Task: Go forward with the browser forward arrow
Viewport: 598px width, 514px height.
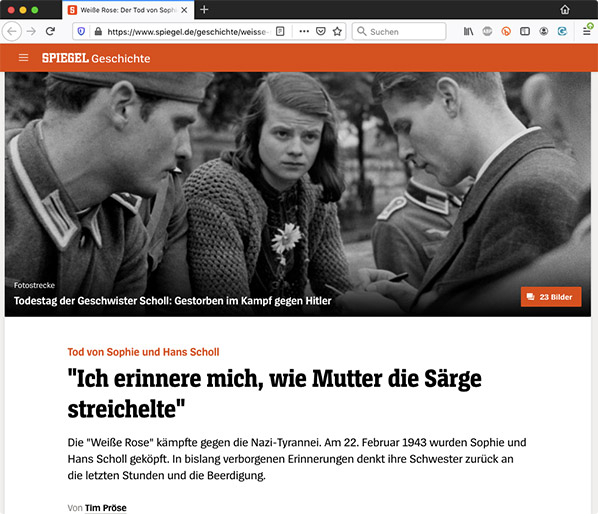Action: pyautogui.click(x=31, y=31)
